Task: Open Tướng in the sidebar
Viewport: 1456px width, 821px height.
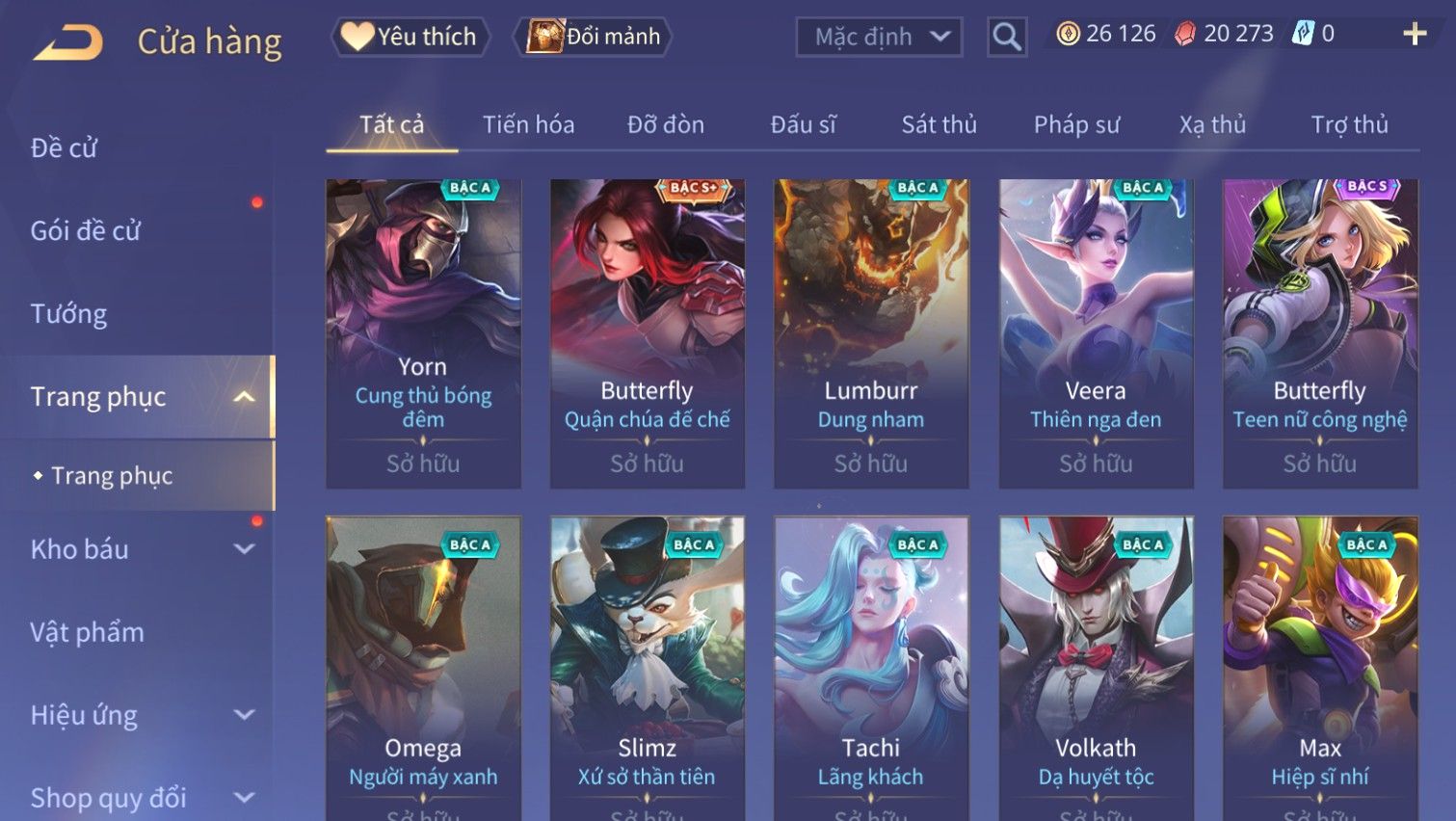Action: (68, 314)
